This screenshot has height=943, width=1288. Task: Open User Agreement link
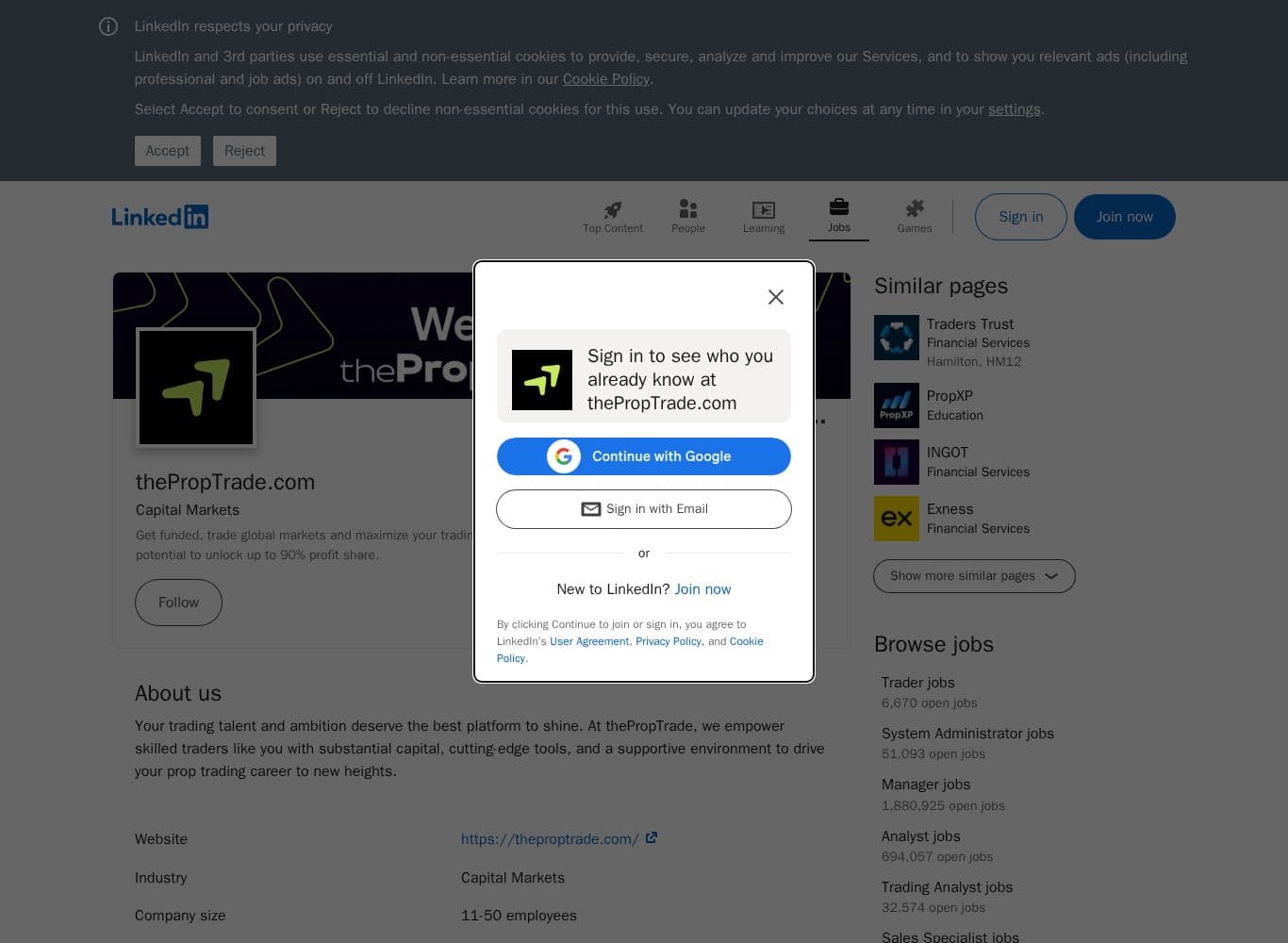(589, 641)
